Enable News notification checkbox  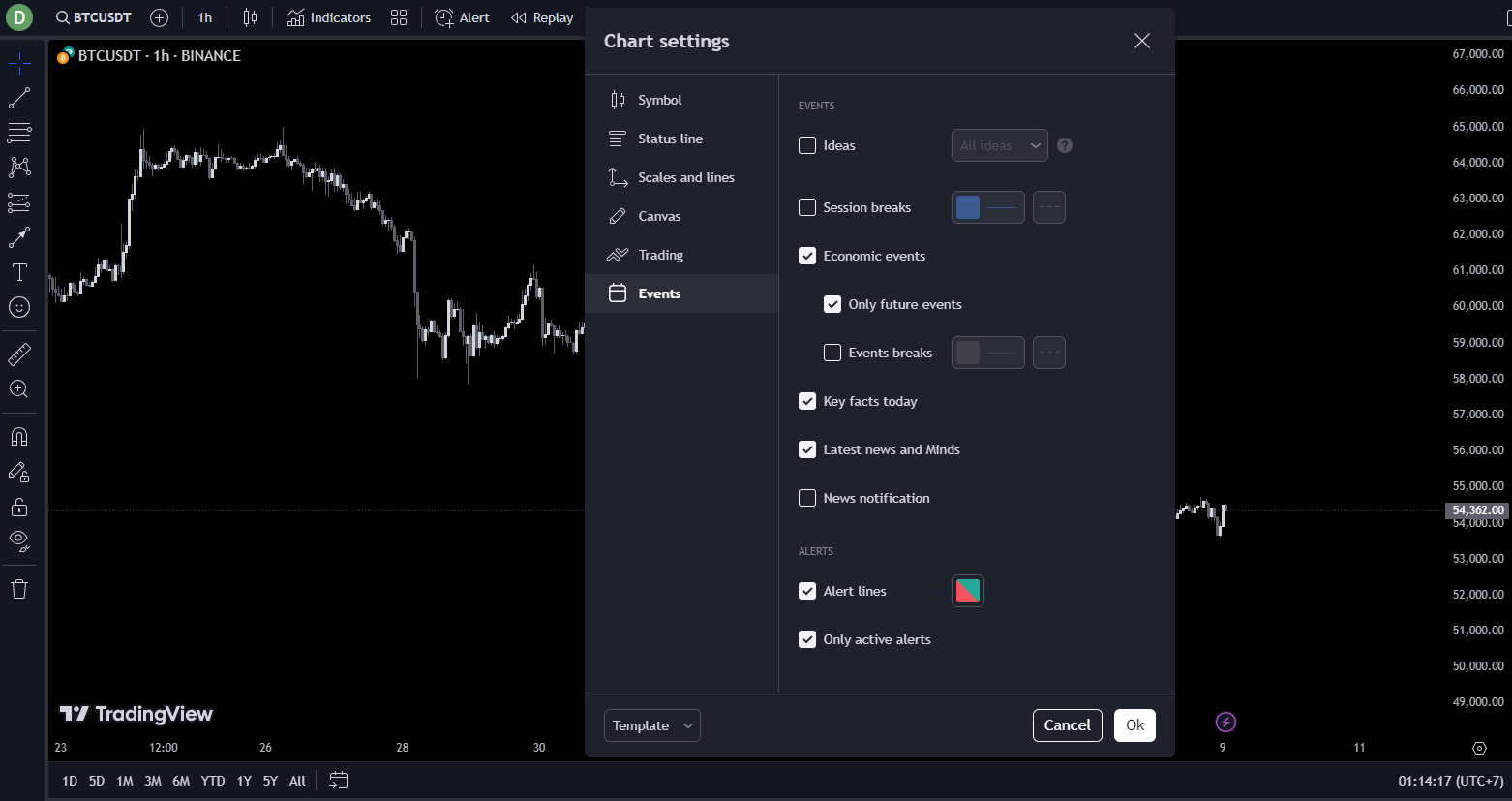coord(807,498)
